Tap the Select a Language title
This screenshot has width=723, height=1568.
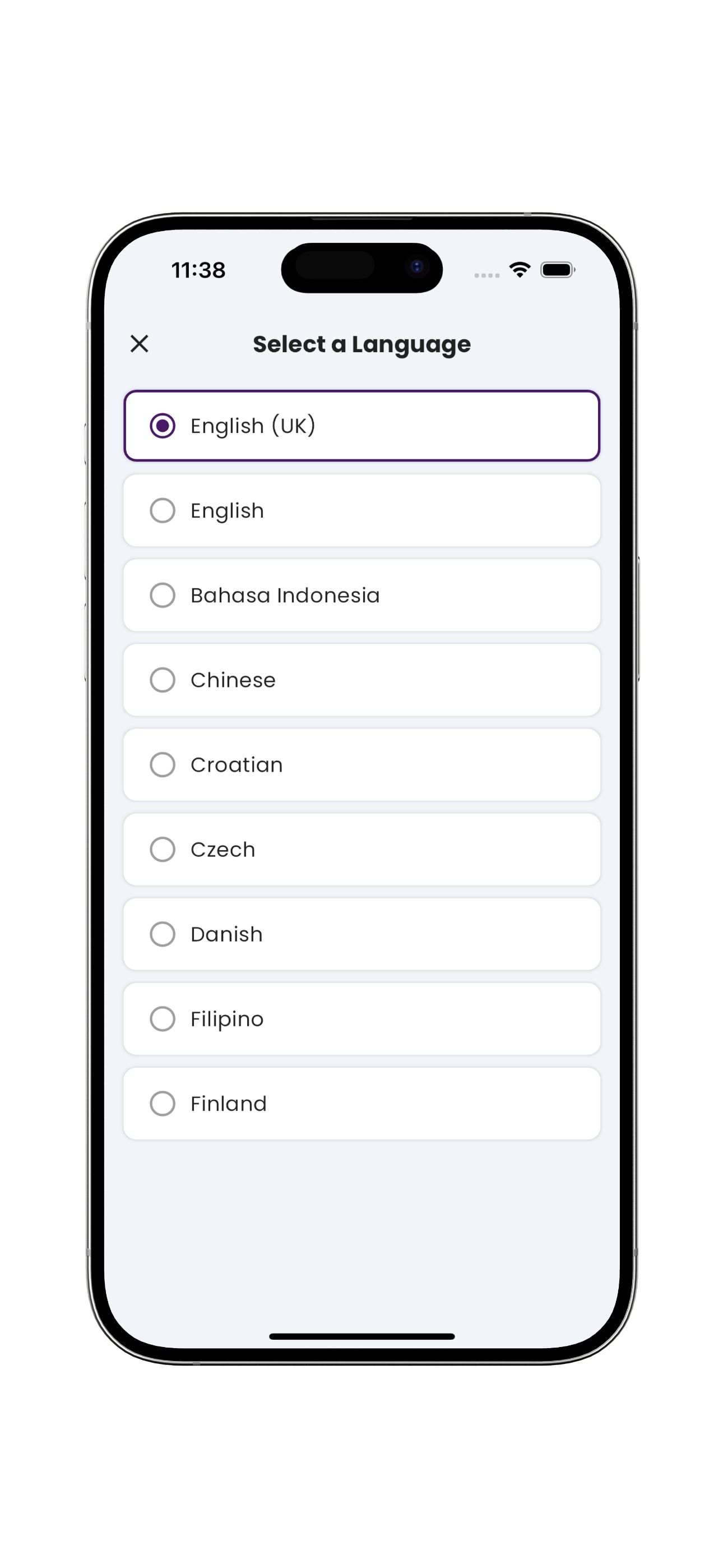361,344
